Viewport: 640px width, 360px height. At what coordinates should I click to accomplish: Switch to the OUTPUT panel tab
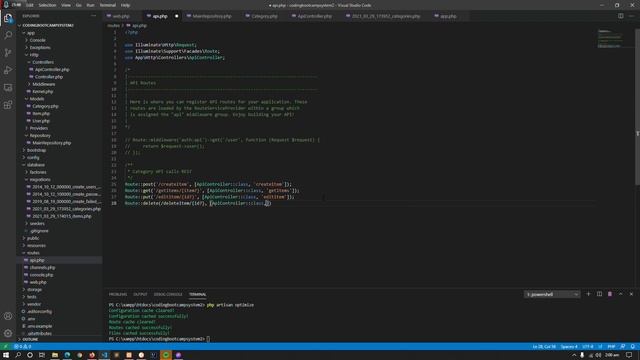tap(140, 294)
